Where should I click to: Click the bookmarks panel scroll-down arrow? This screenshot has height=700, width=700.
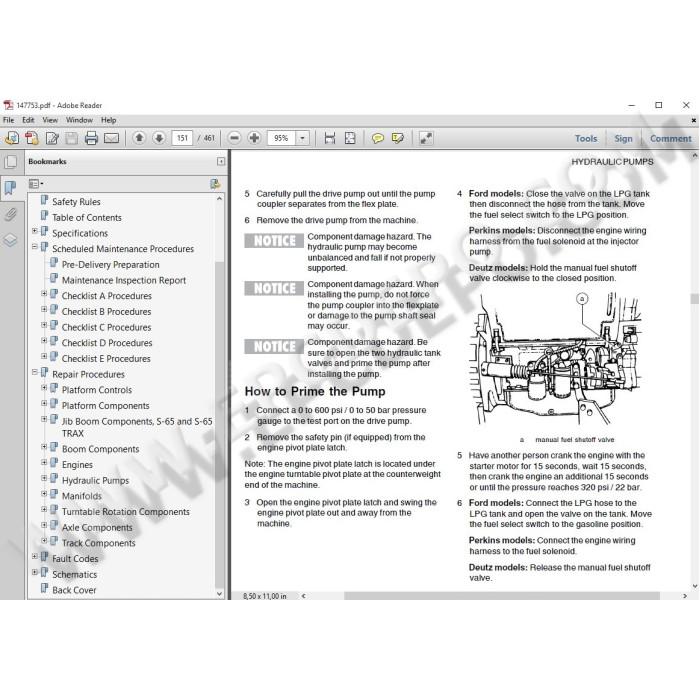[x=219, y=594]
